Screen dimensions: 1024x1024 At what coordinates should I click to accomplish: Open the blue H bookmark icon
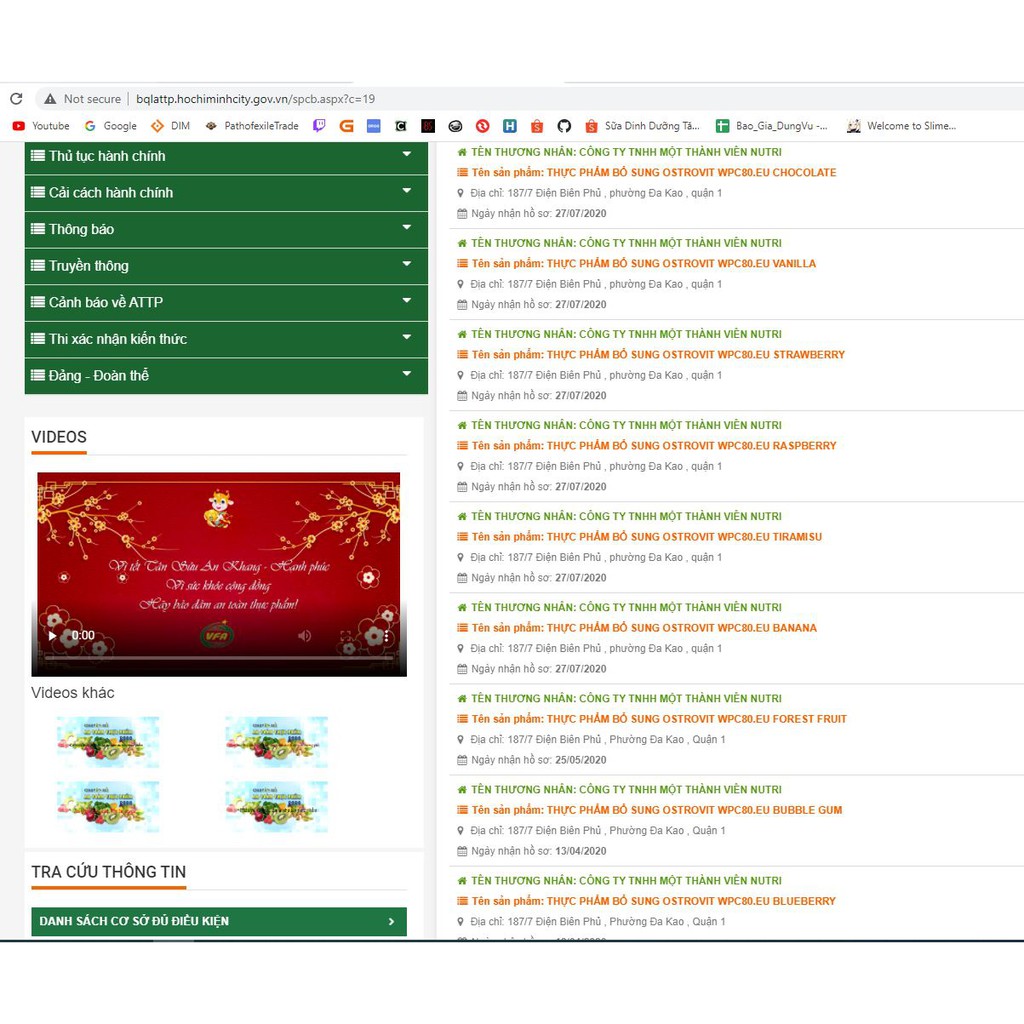pos(510,126)
